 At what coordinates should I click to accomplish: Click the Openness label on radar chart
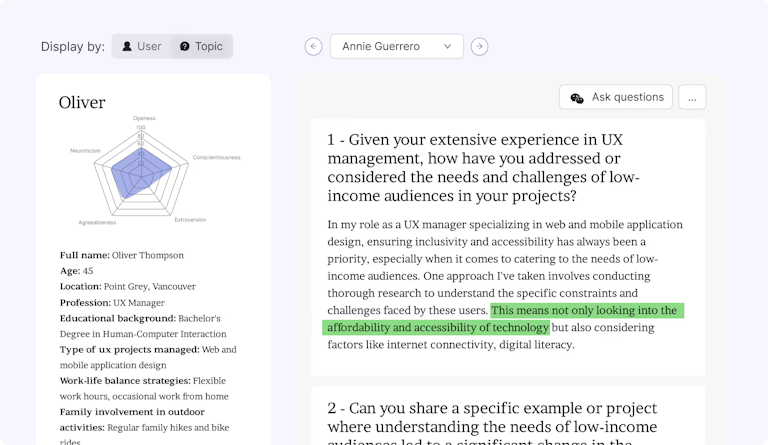144,118
